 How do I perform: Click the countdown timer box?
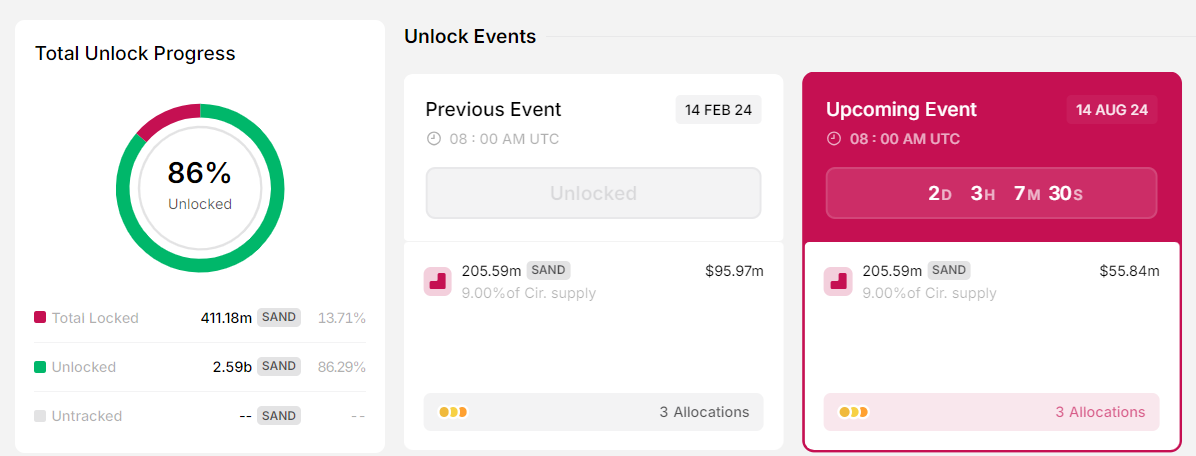pos(991,193)
